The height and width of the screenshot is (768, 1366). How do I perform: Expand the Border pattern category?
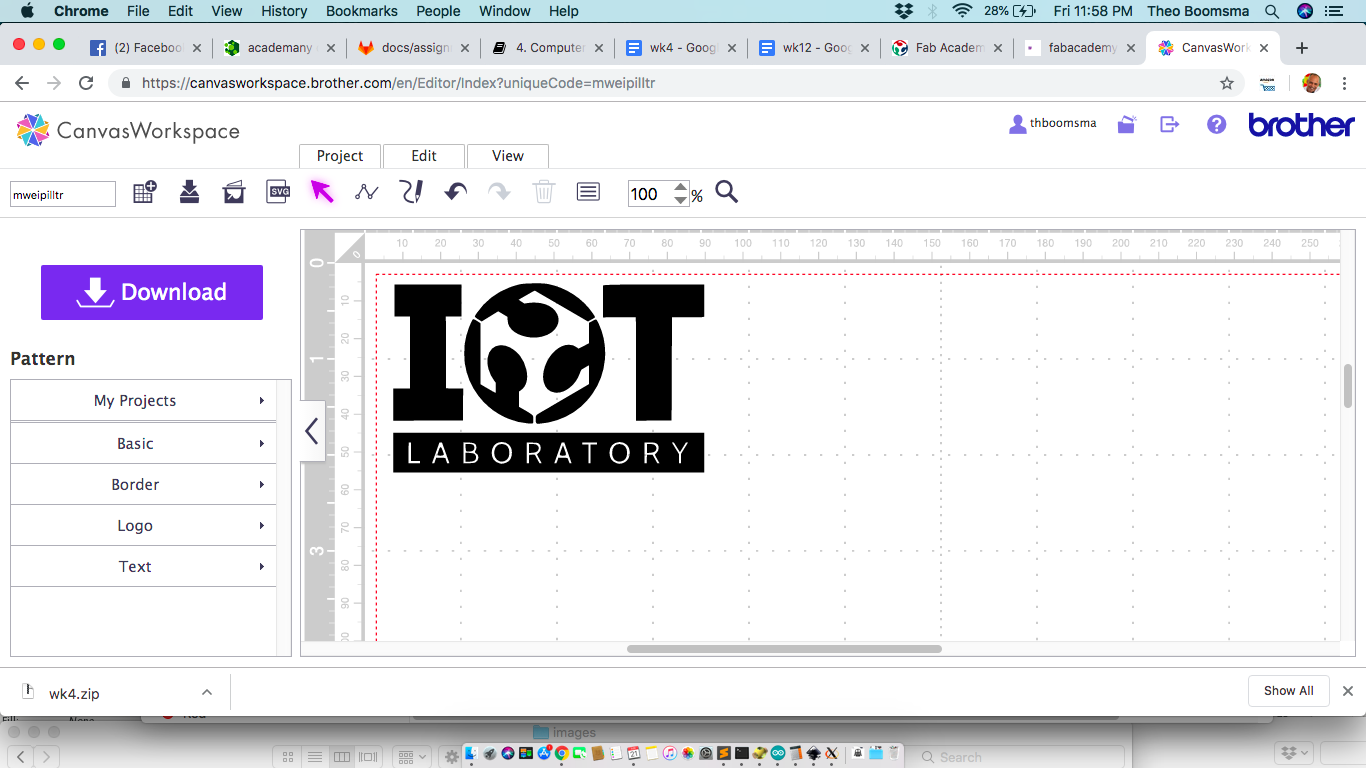coord(143,484)
